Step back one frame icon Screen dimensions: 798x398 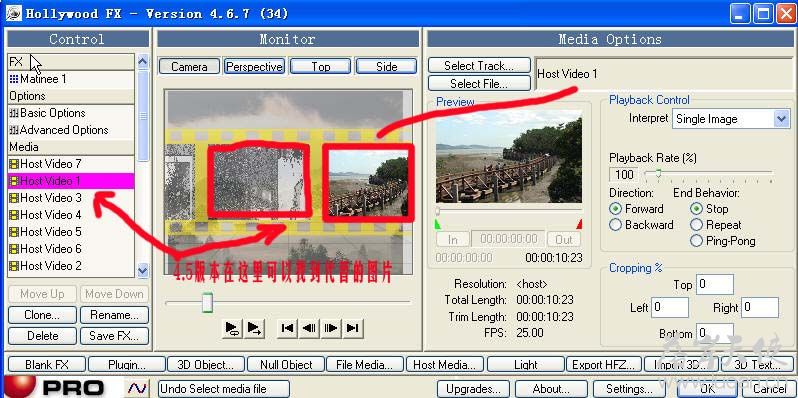coord(309,328)
